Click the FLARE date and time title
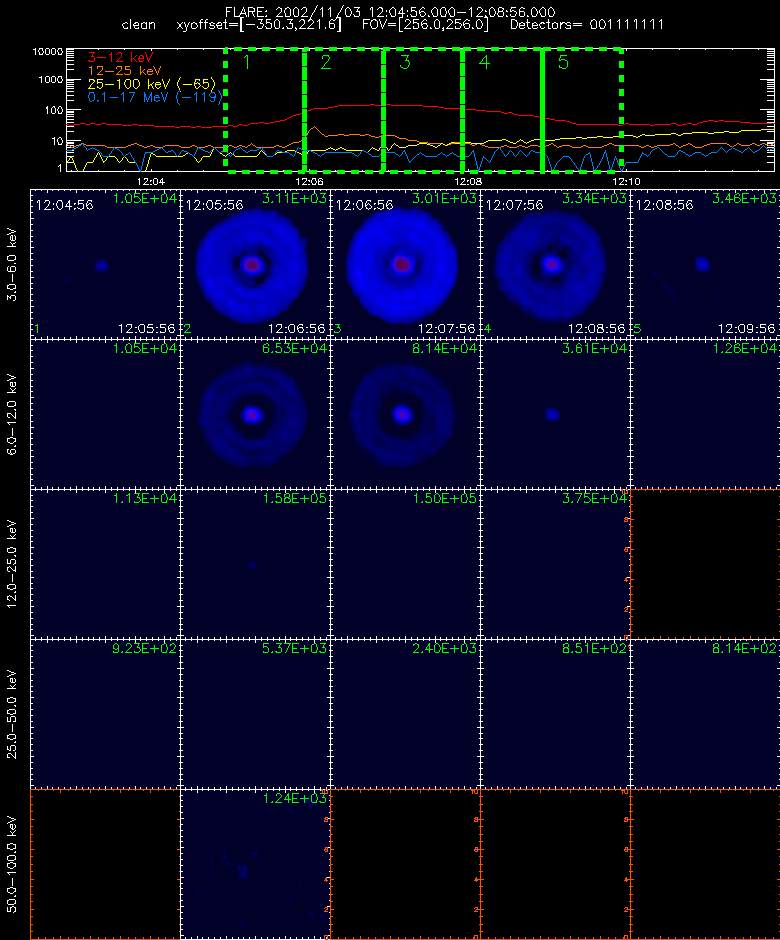Image resolution: width=780 pixels, height=940 pixels. [390, 12]
